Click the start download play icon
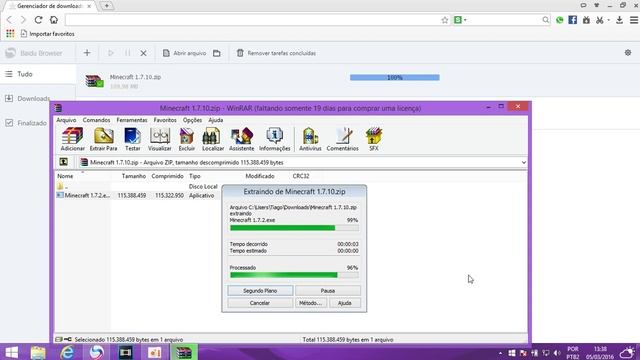 point(111,53)
